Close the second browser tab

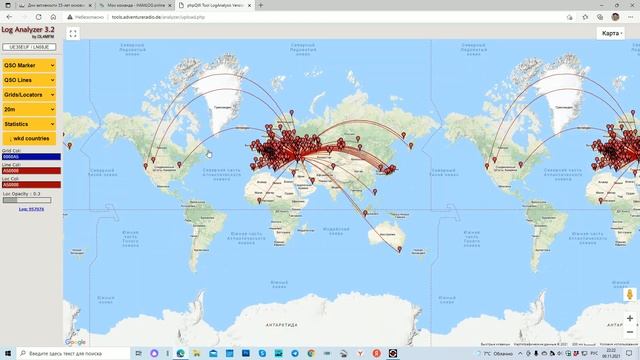pos(170,5)
